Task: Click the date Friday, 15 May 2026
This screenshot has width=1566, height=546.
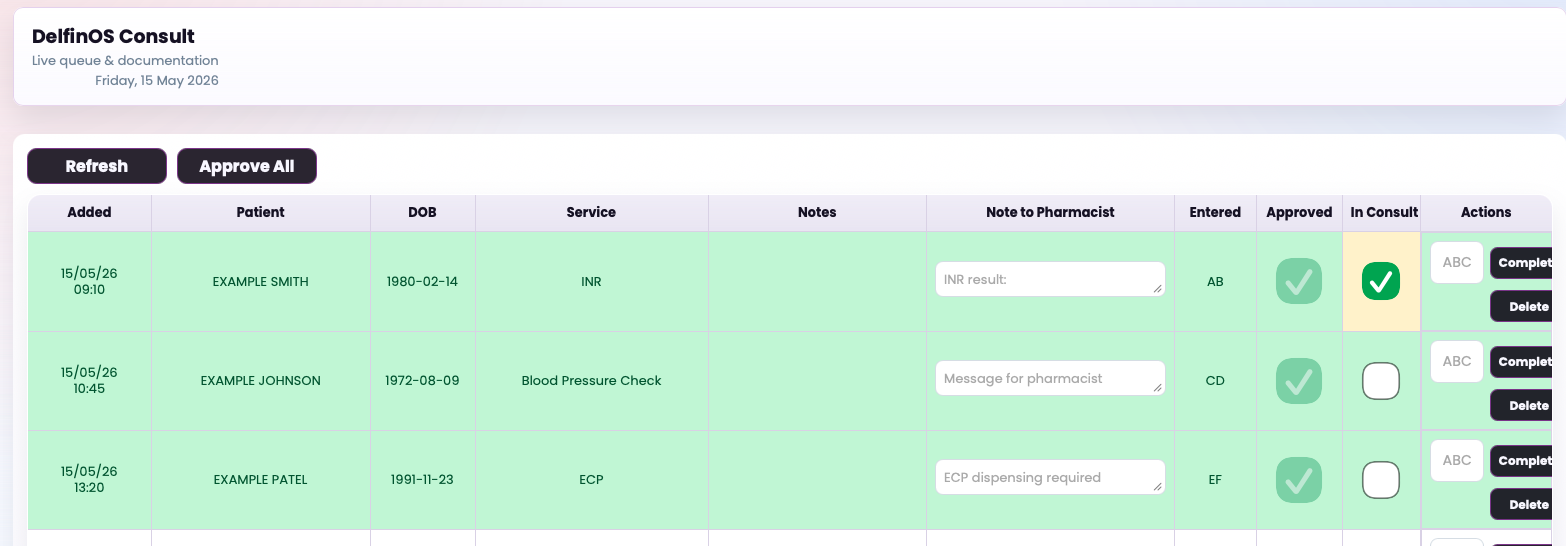Action: point(157,80)
